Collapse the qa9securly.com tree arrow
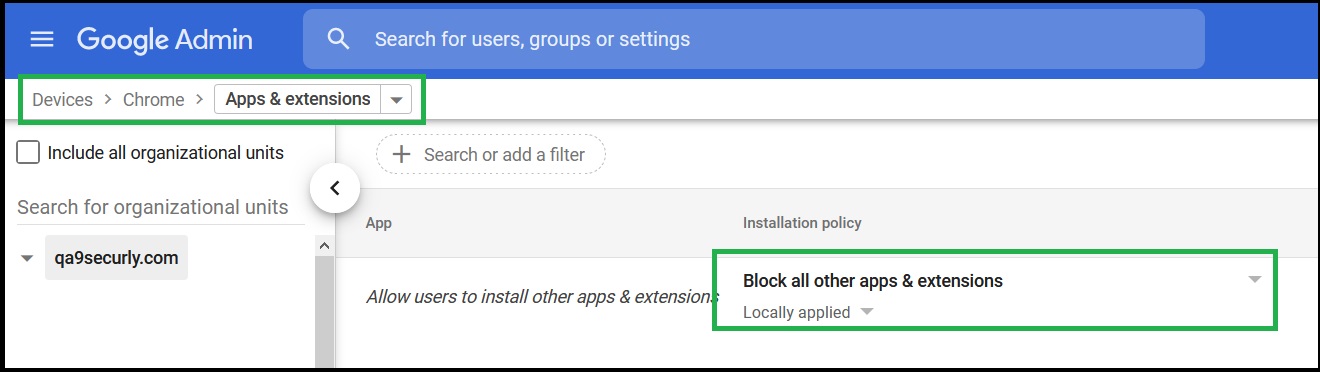 tap(27, 259)
